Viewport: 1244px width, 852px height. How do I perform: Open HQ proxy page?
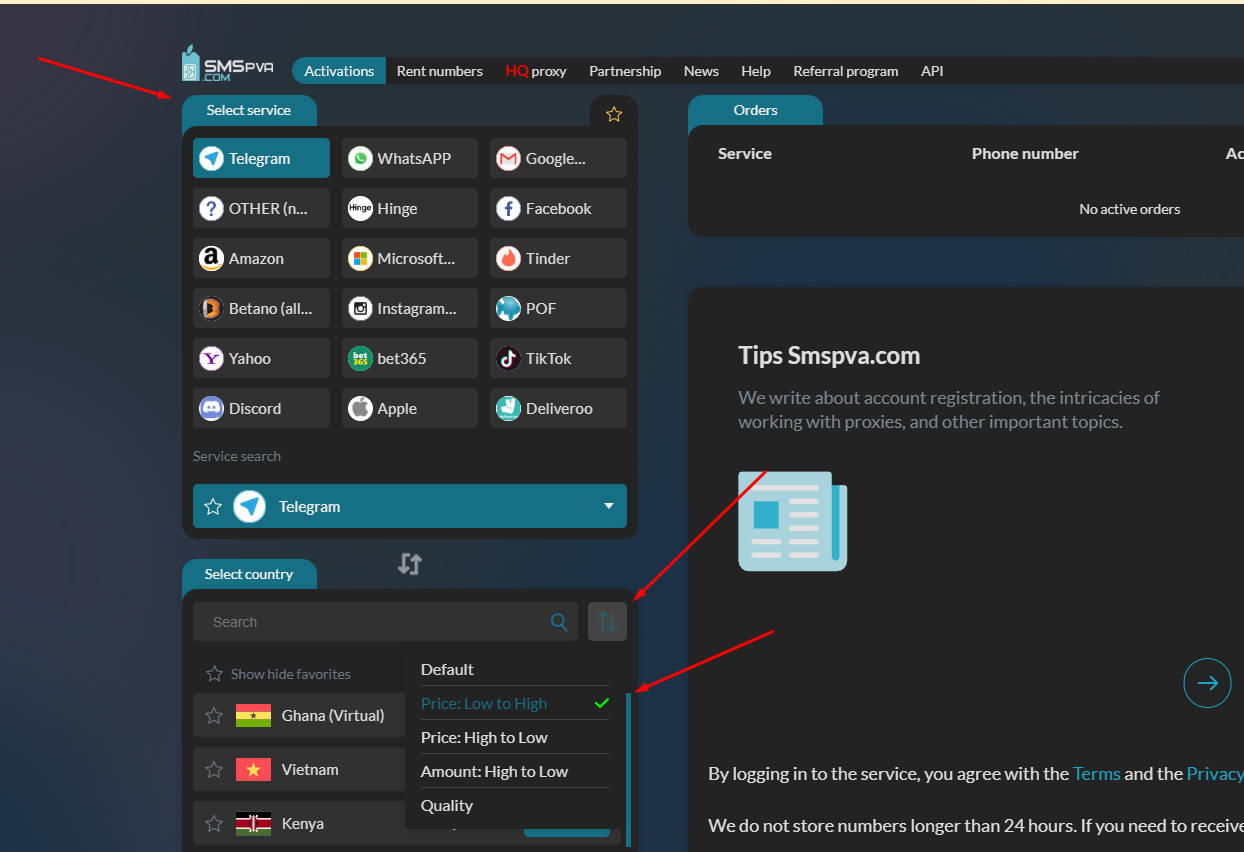(536, 71)
